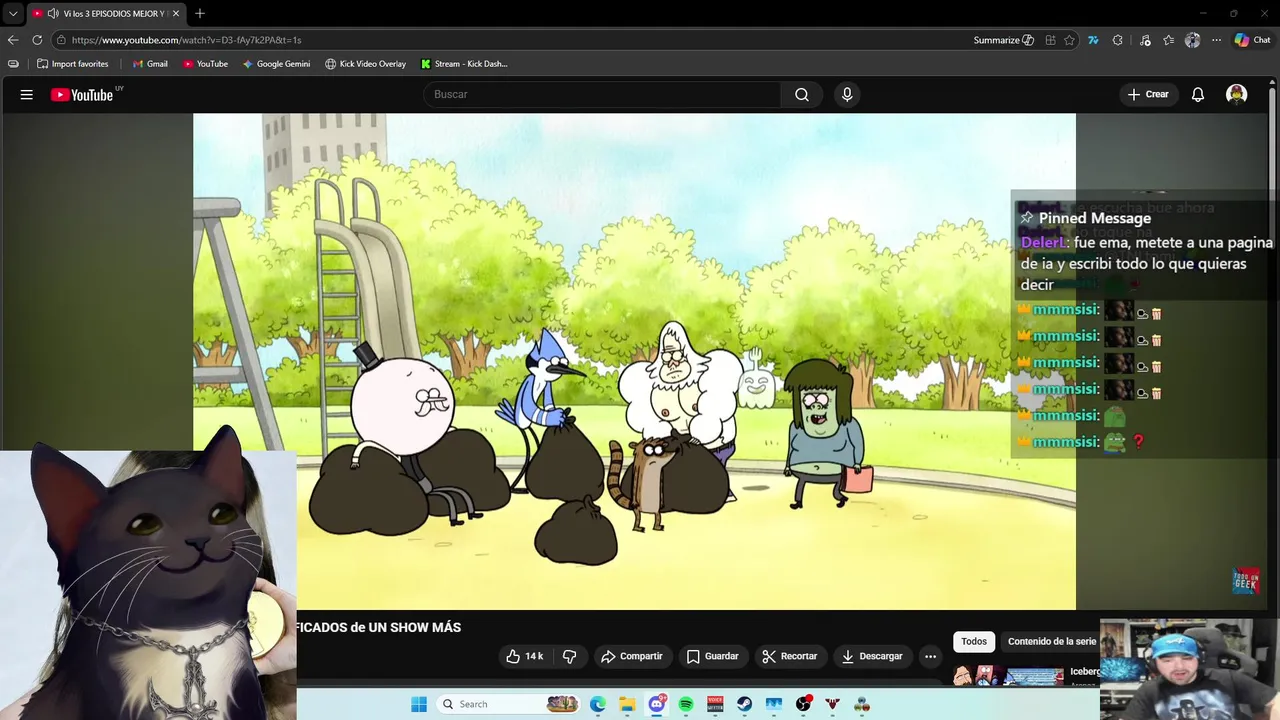Open the tab search dropdown arrow
The image size is (1280, 720).
[x=13, y=14]
